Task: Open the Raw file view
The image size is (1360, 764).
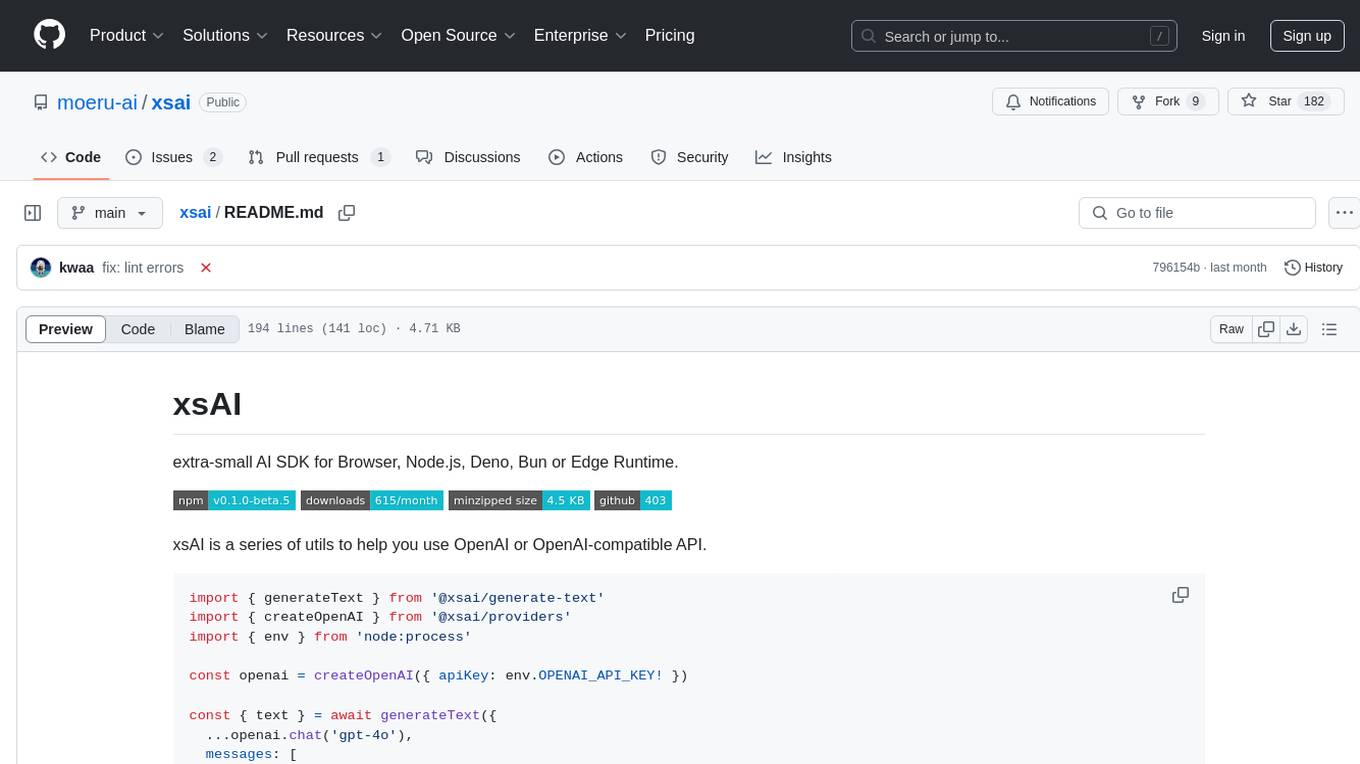Action: [1231, 329]
